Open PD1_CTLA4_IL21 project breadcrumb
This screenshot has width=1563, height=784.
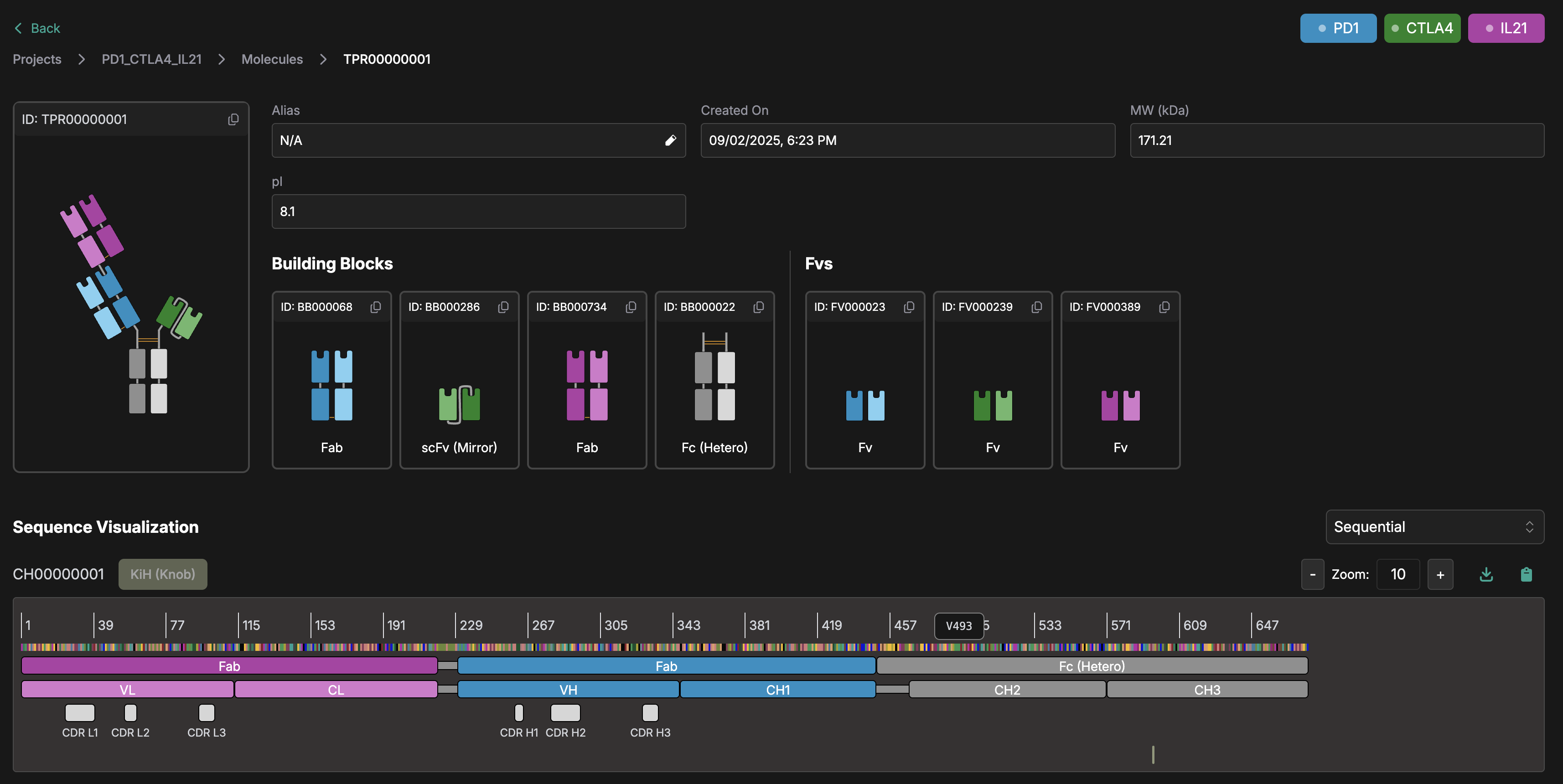[151, 59]
